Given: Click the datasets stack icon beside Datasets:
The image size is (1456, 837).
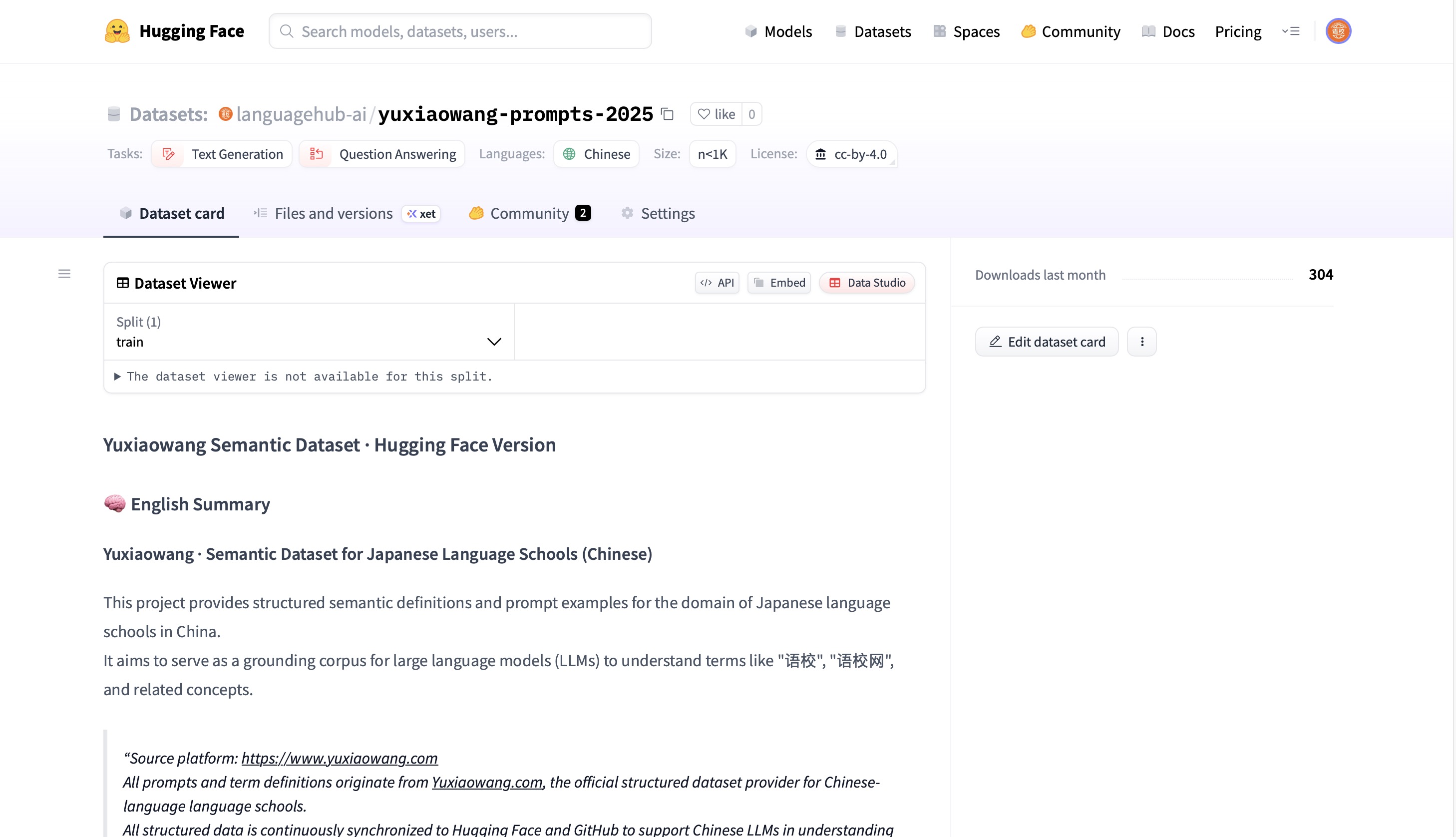Looking at the screenshot, I should 114,114.
